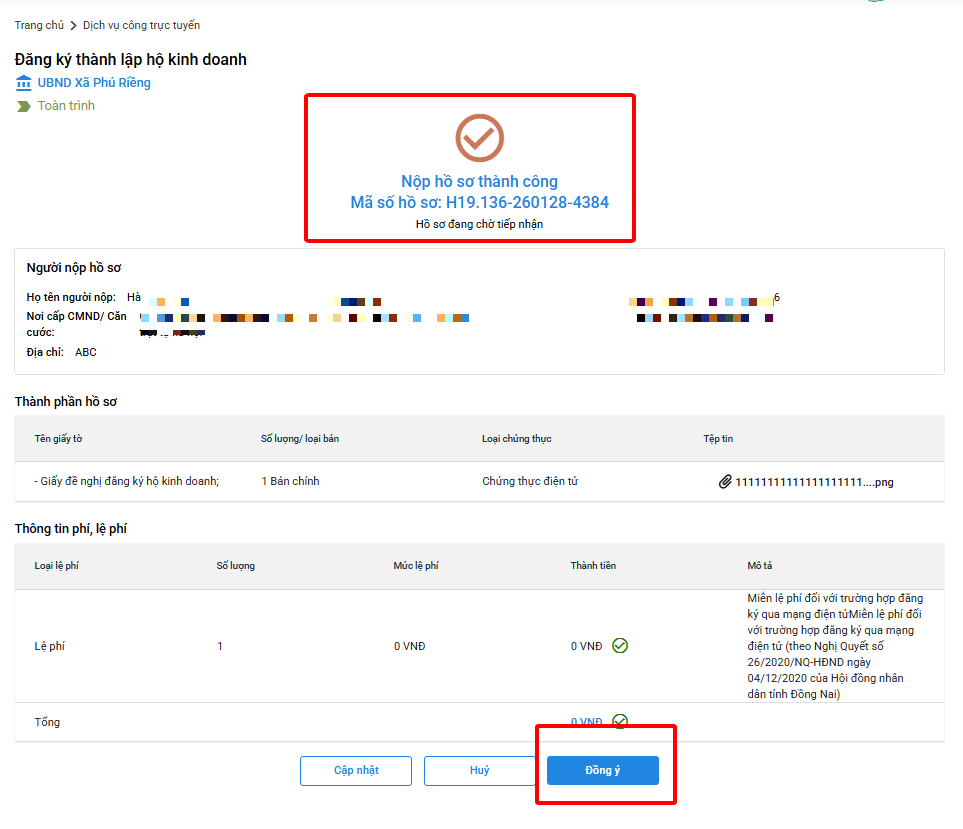Click the blue 0 VNĐ total amount
The width and height of the screenshot is (963, 829).
point(586,721)
